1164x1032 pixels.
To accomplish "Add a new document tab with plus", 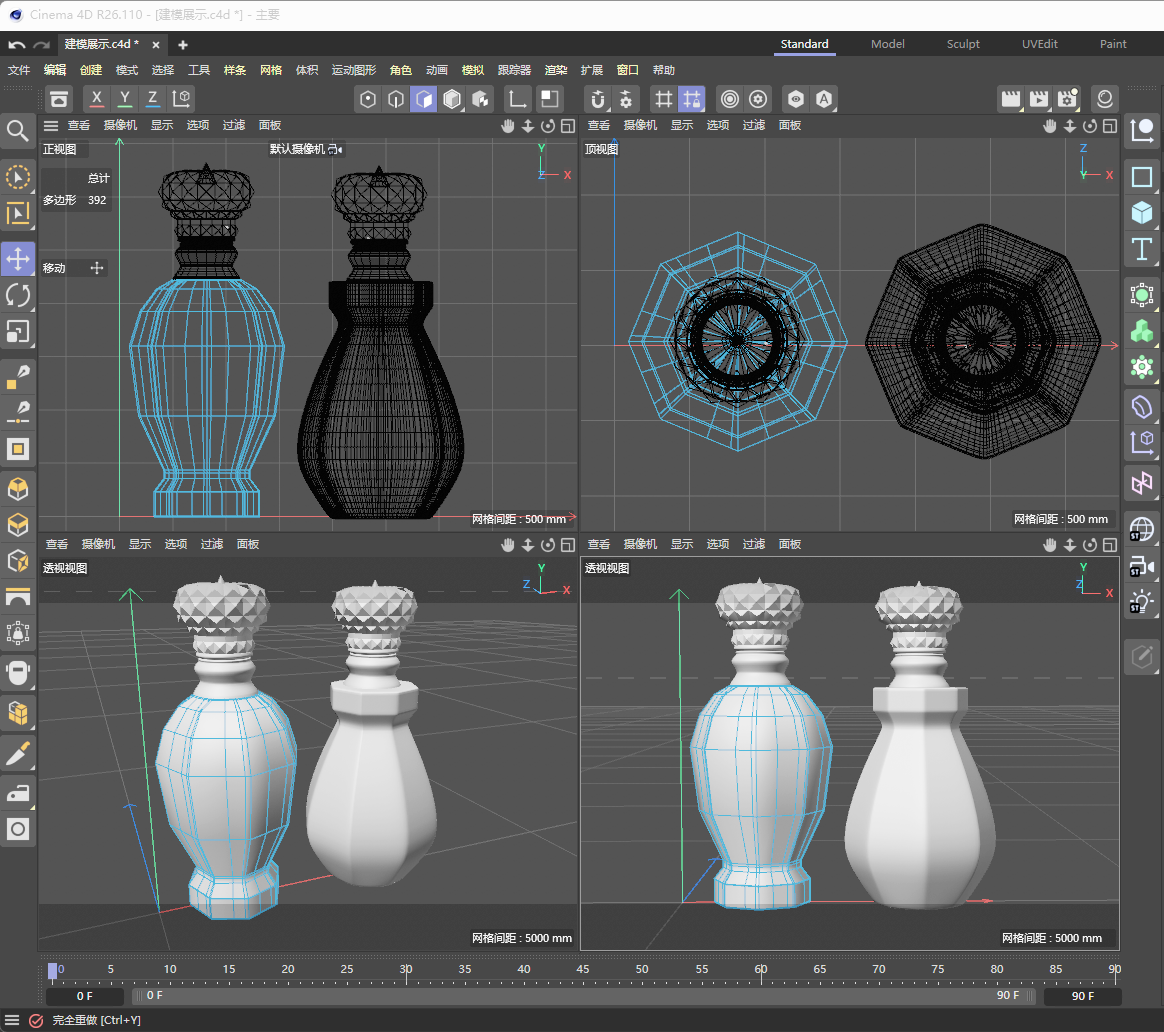I will 183,45.
